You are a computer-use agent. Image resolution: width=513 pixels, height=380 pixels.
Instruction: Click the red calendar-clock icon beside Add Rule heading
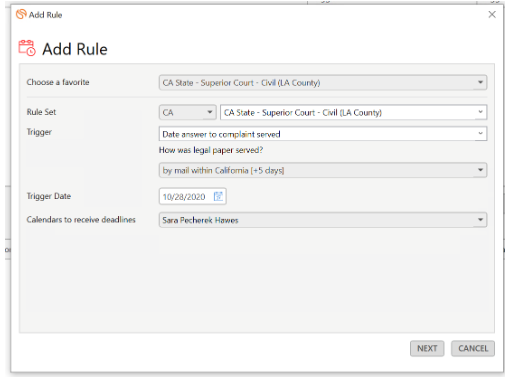[x=27, y=48]
